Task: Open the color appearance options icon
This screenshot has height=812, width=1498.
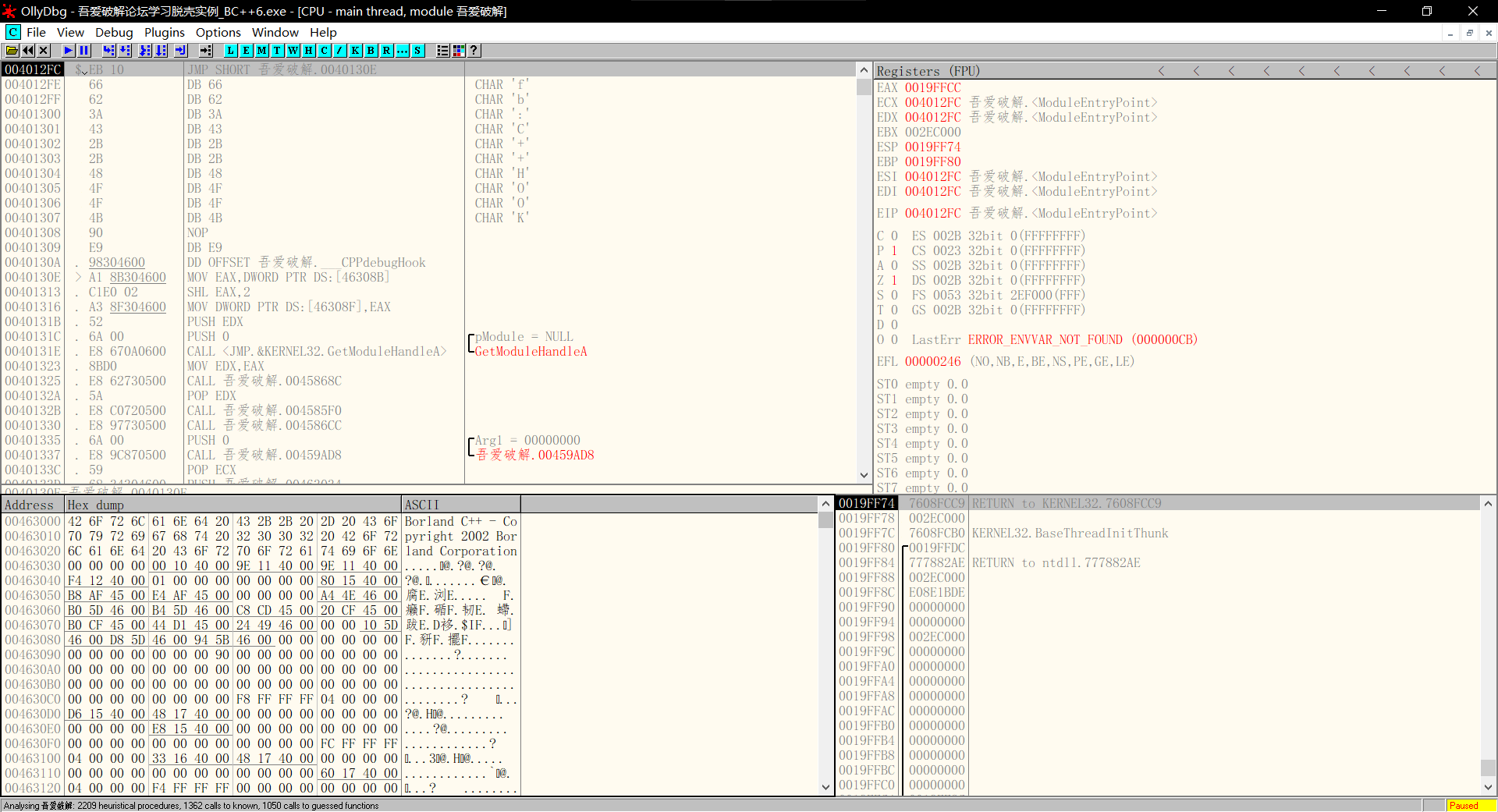Action: [x=459, y=51]
